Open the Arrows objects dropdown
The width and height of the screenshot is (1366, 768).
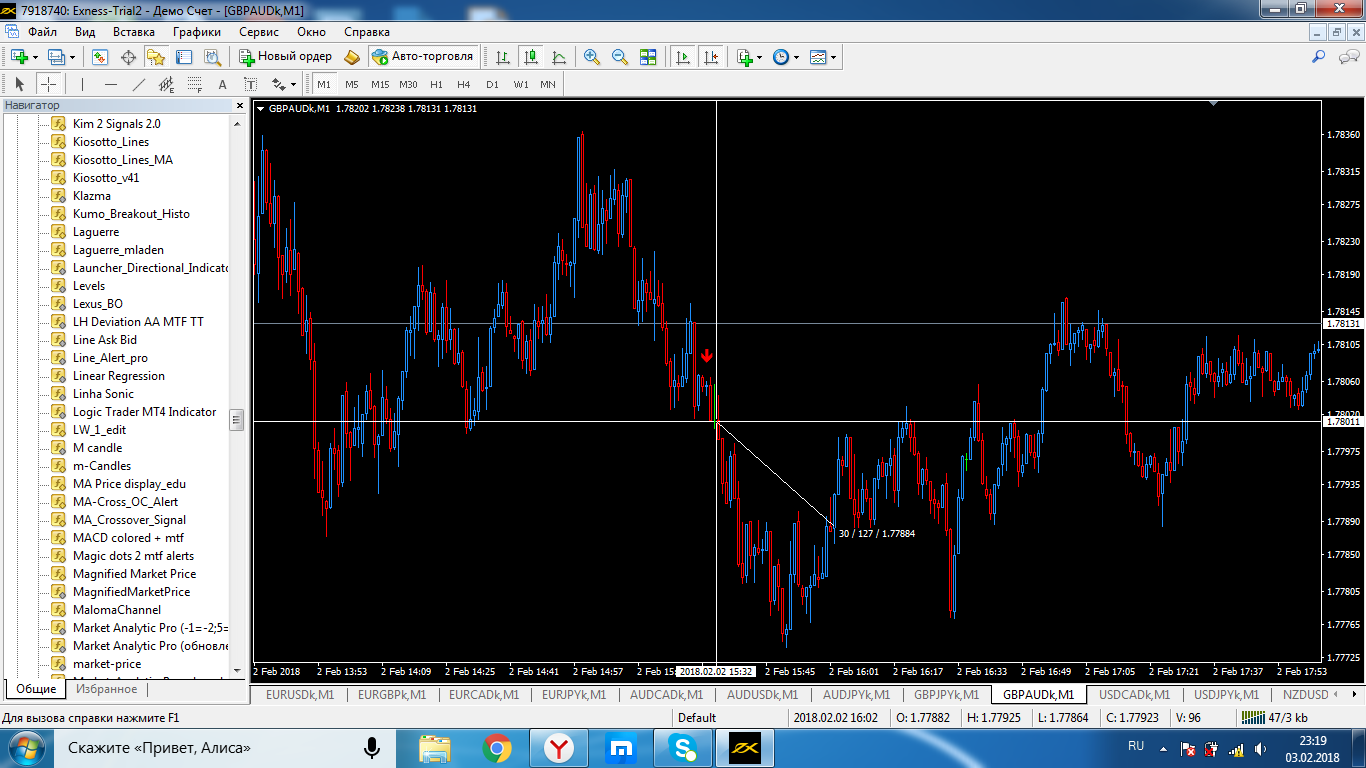coord(284,84)
